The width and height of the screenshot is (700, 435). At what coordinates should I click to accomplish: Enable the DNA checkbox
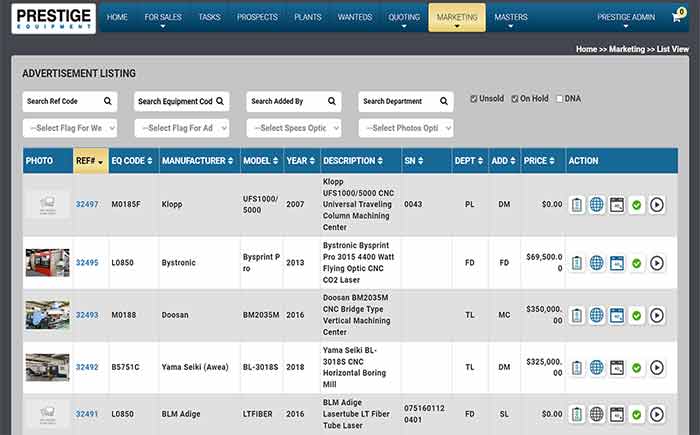pyautogui.click(x=560, y=99)
